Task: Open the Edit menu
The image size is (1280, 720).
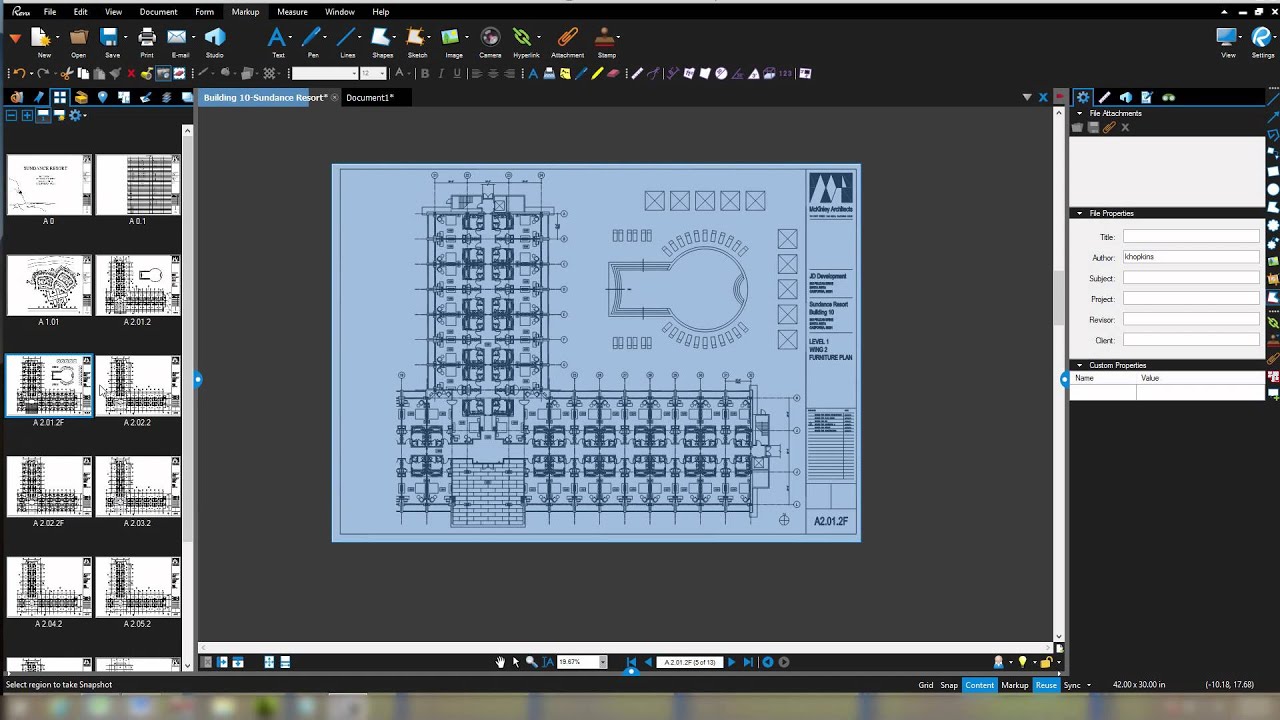Action: [80, 12]
